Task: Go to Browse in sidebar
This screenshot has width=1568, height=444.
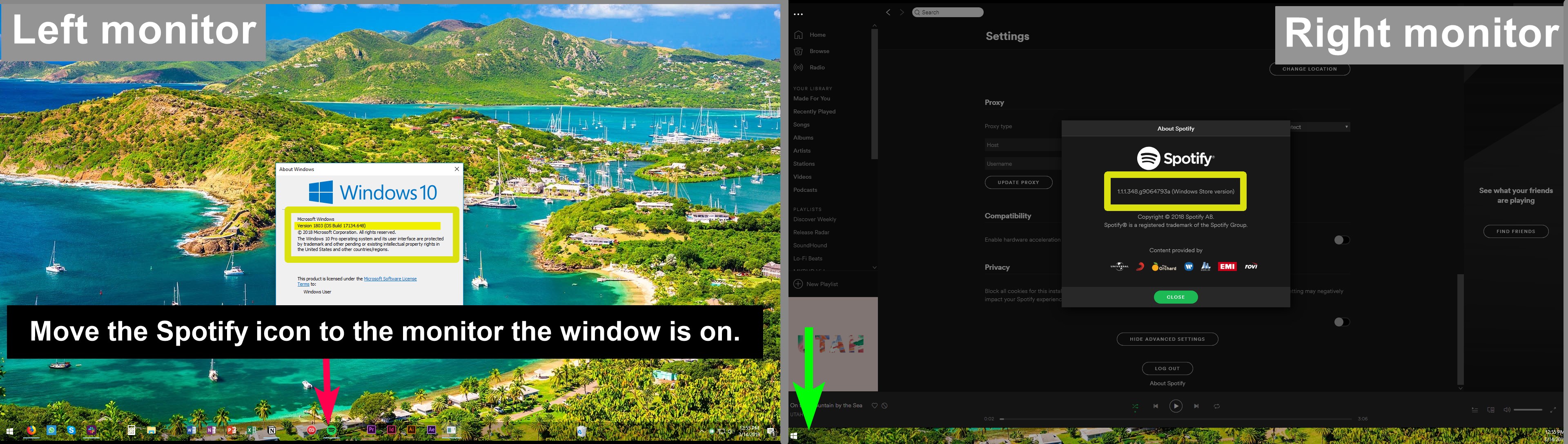Action: pos(819,51)
